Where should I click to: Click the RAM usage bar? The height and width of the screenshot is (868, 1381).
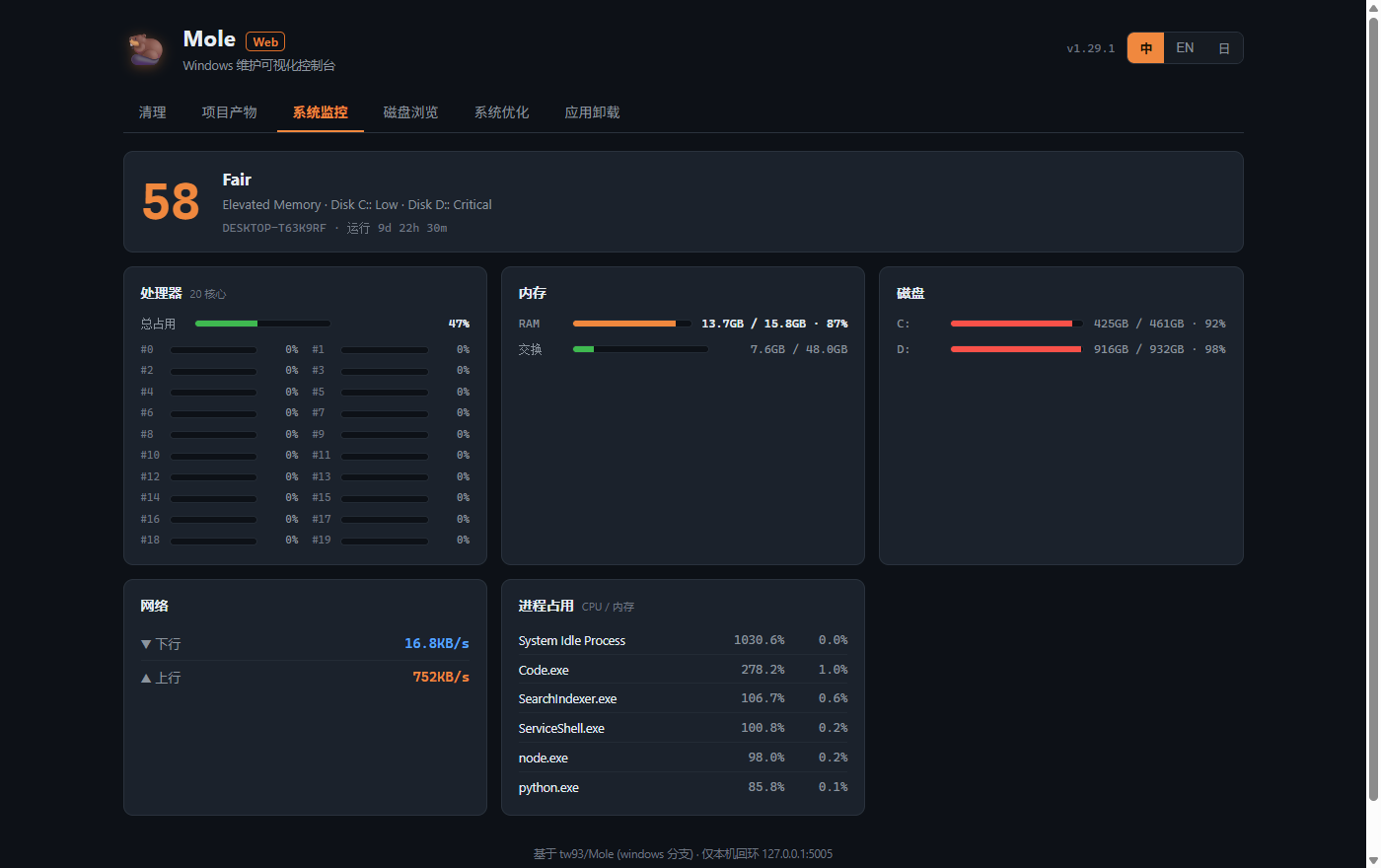pos(632,324)
